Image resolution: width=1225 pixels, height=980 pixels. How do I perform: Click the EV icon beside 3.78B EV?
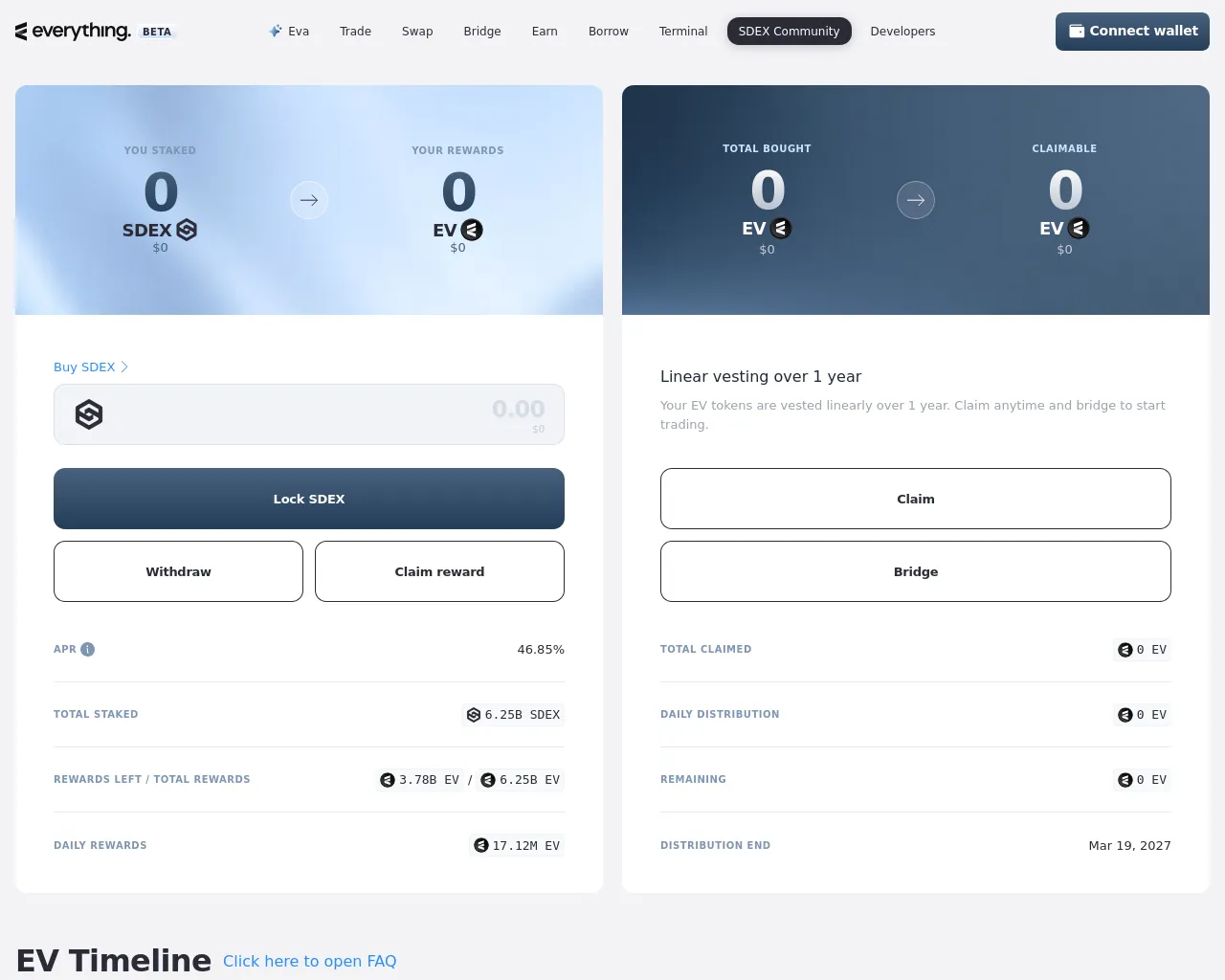point(388,780)
